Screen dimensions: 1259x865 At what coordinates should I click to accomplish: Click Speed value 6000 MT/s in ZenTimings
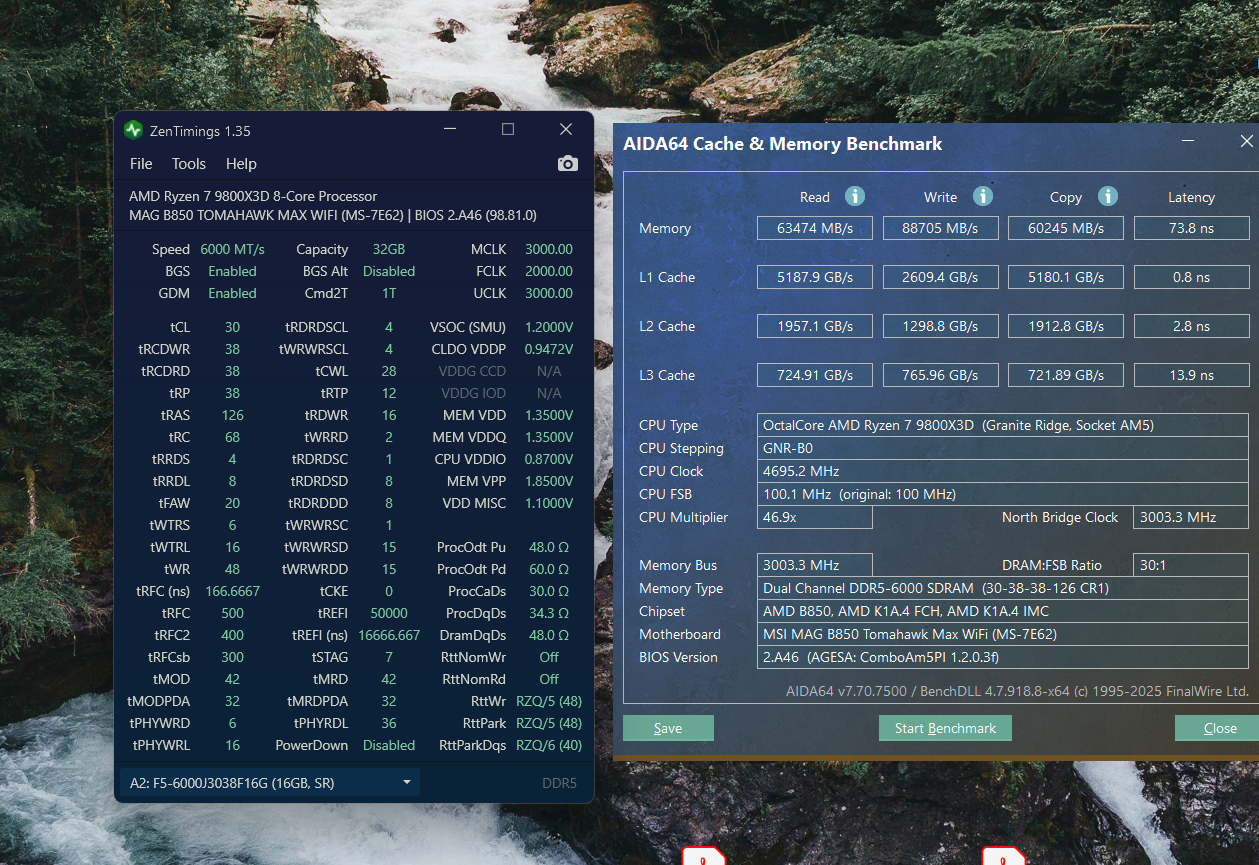pos(232,249)
